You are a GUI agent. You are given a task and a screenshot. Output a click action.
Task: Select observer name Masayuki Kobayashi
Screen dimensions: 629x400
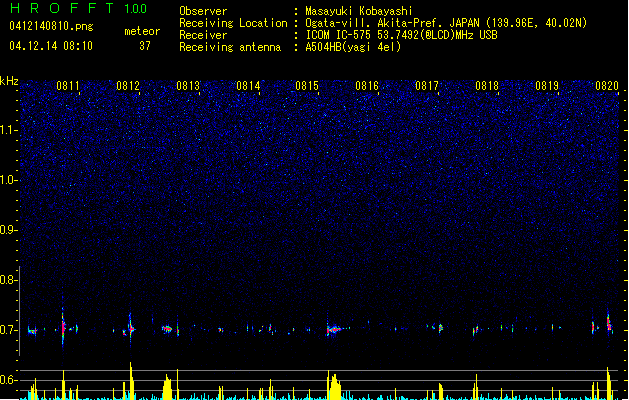359,11
